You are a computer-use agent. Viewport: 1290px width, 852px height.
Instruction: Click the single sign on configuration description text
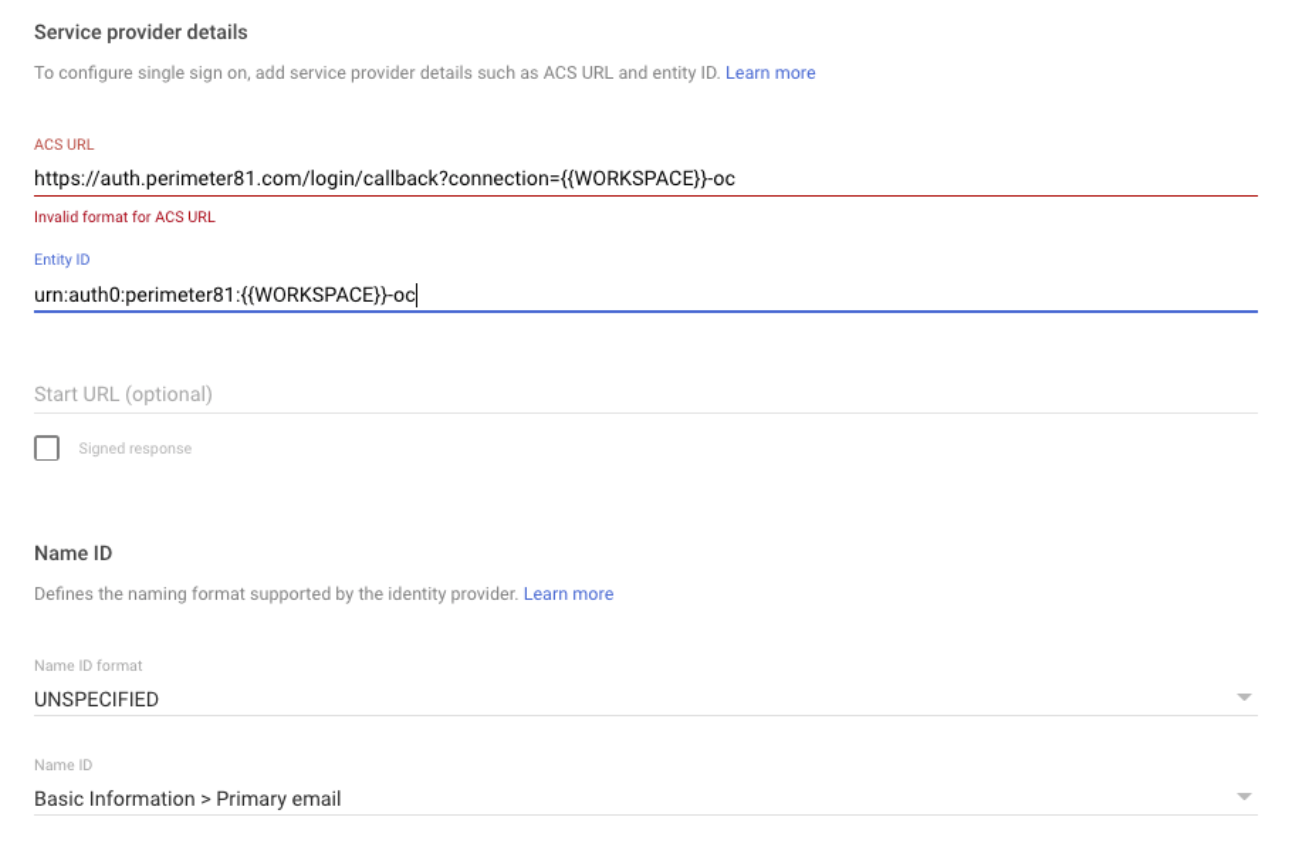(x=377, y=73)
